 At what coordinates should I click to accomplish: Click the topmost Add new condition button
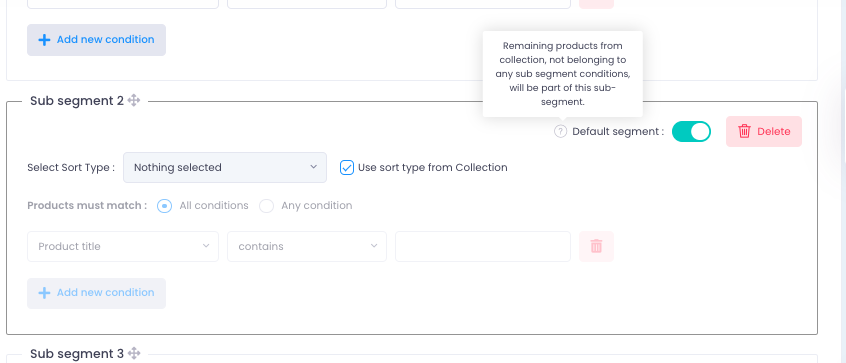[x=97, y=40]
